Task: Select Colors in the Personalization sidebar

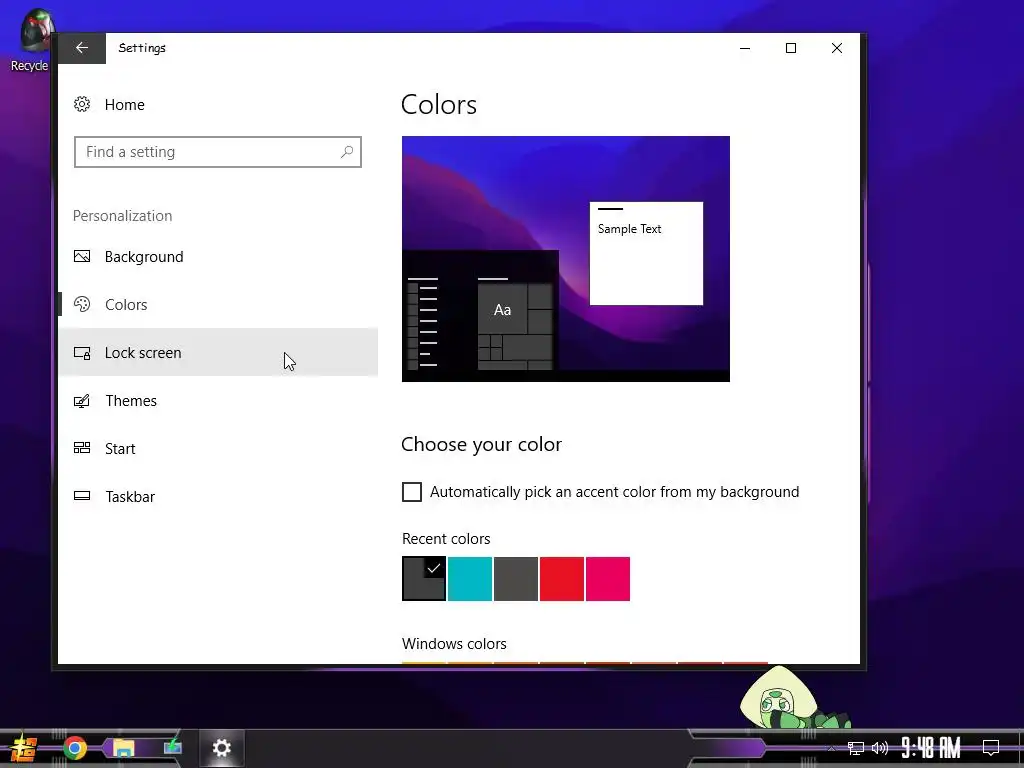Action: (x=218, y=304)
